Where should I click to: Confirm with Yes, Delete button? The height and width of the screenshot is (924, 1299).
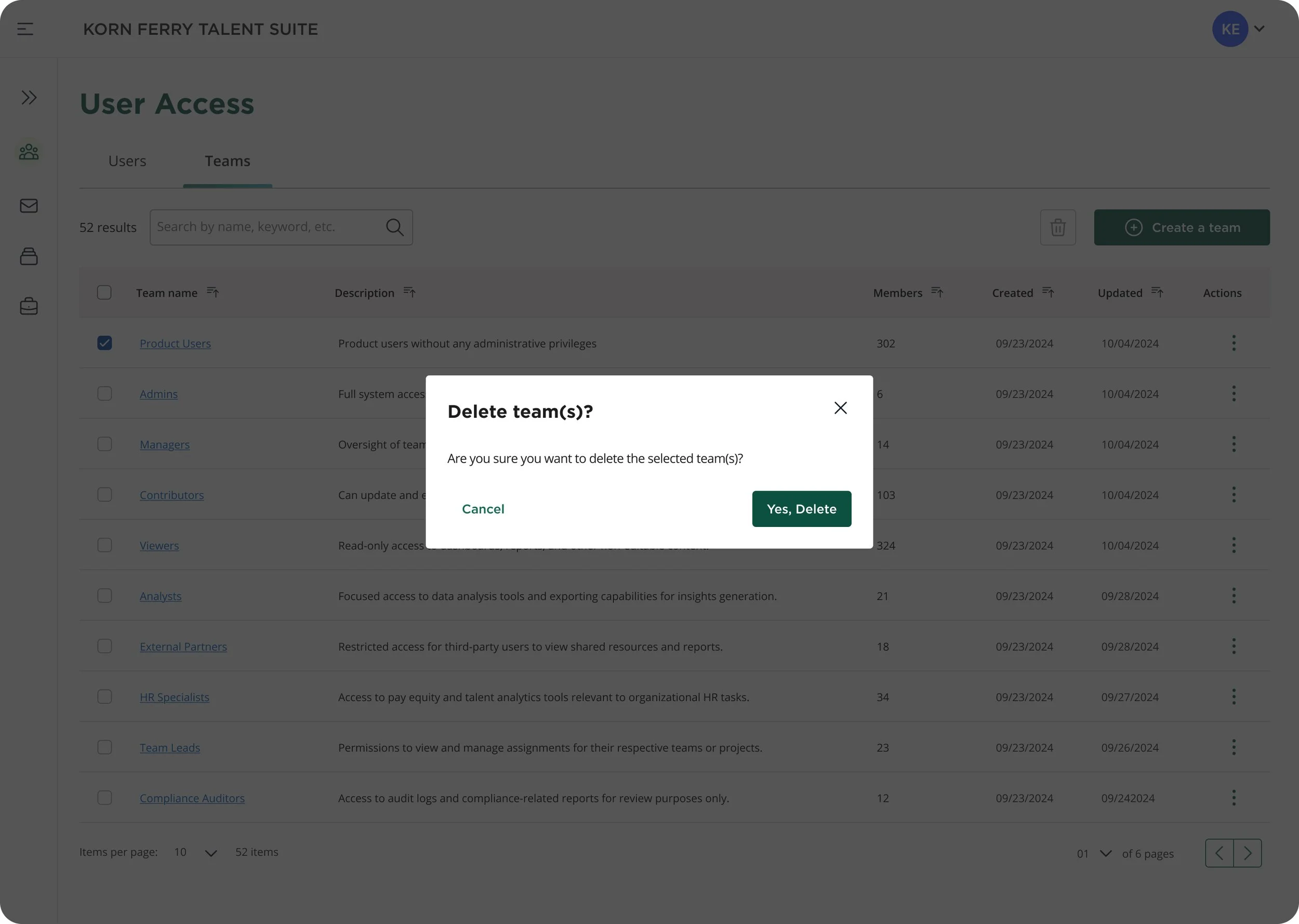coord(801,509)
